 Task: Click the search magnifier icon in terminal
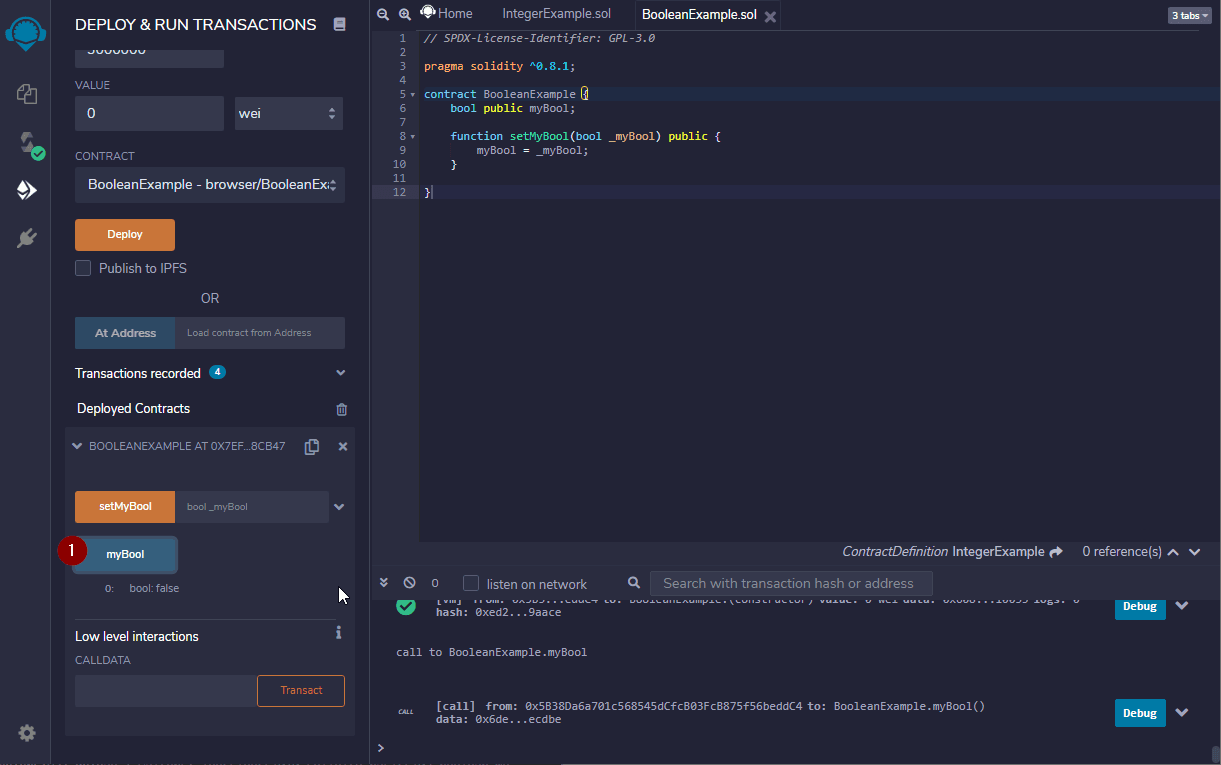634,582
